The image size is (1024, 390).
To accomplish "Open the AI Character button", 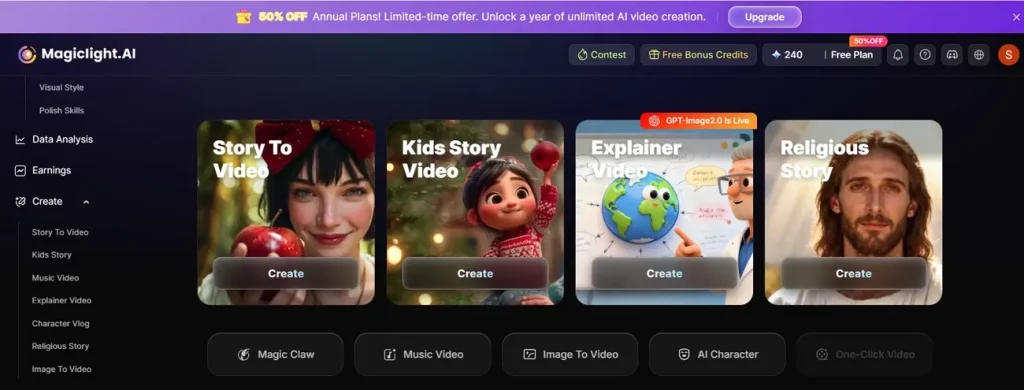I will 717,354.
